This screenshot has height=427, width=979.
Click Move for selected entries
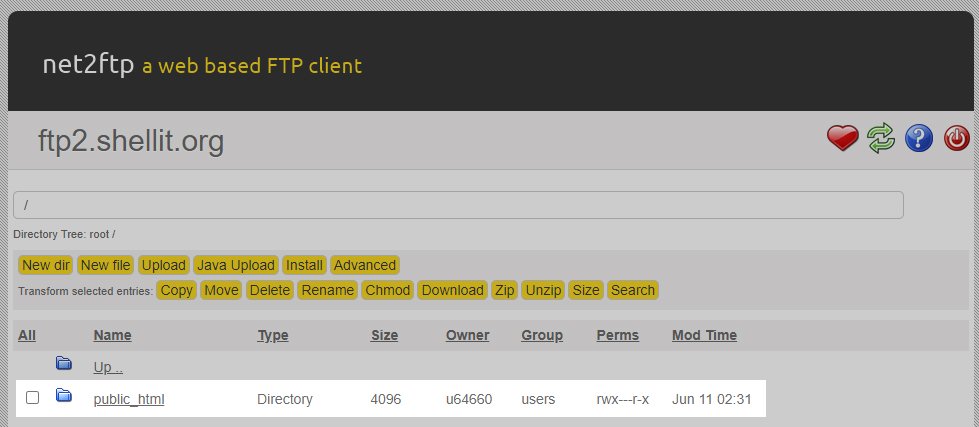point(222,290)
